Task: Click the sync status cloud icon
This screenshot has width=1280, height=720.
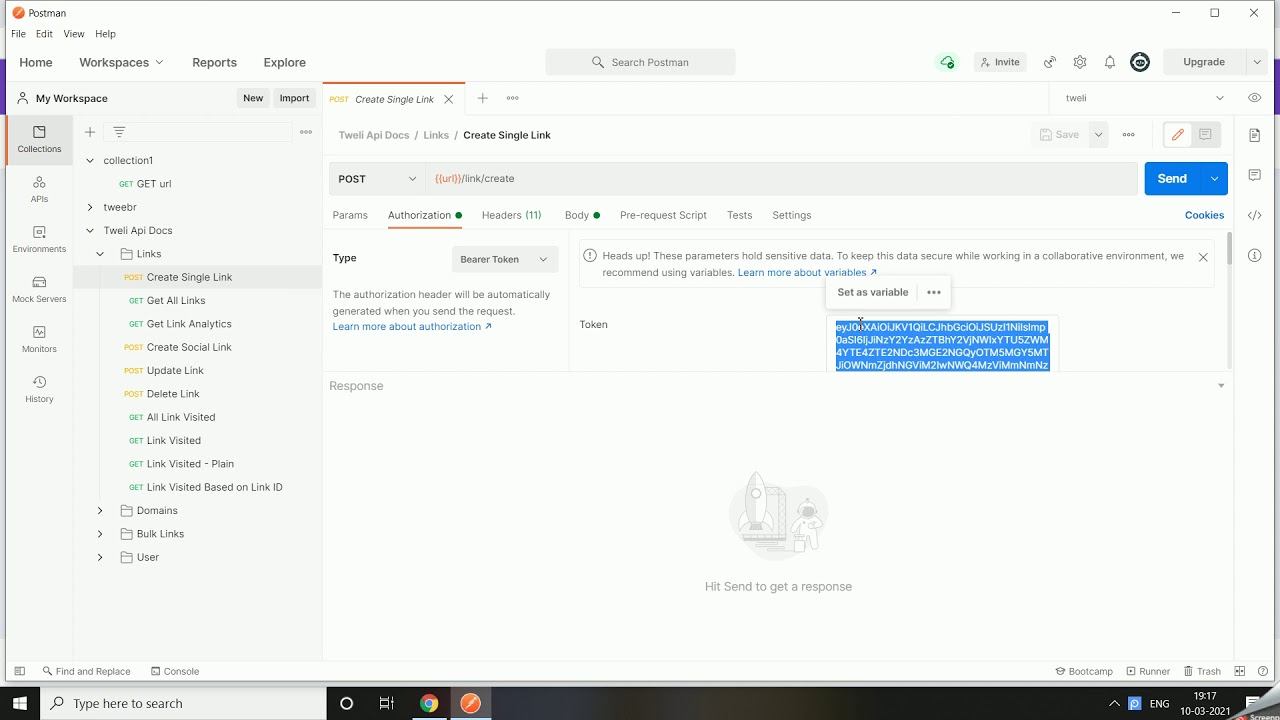Action: coord(947,62)
